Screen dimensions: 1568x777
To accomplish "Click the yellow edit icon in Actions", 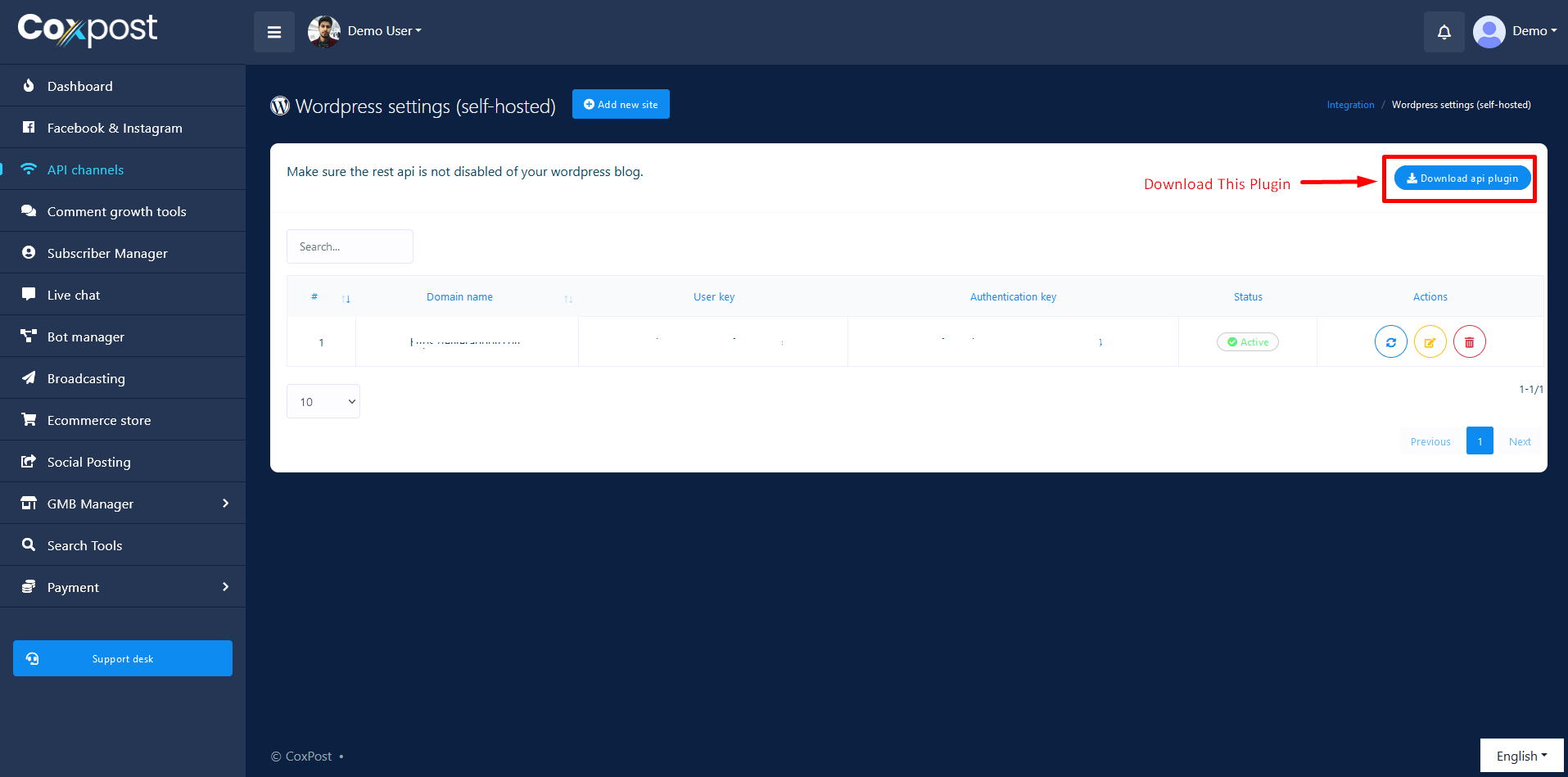I will pos(1430,342).
